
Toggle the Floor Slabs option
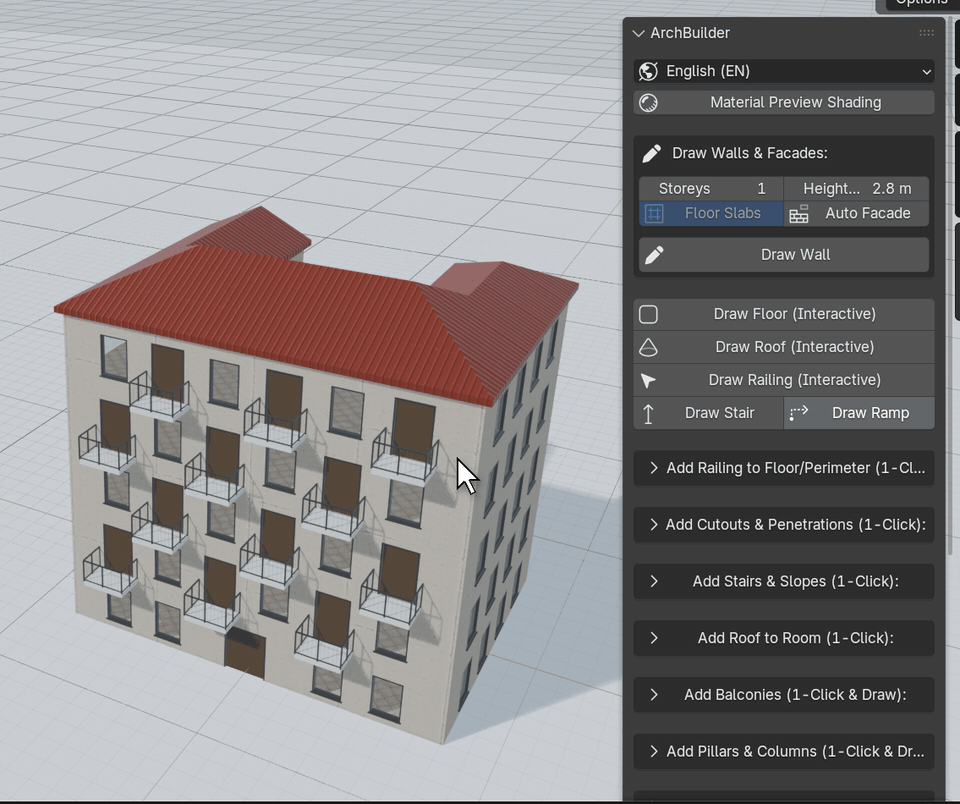pyautogui.click(x=711, y=213)
